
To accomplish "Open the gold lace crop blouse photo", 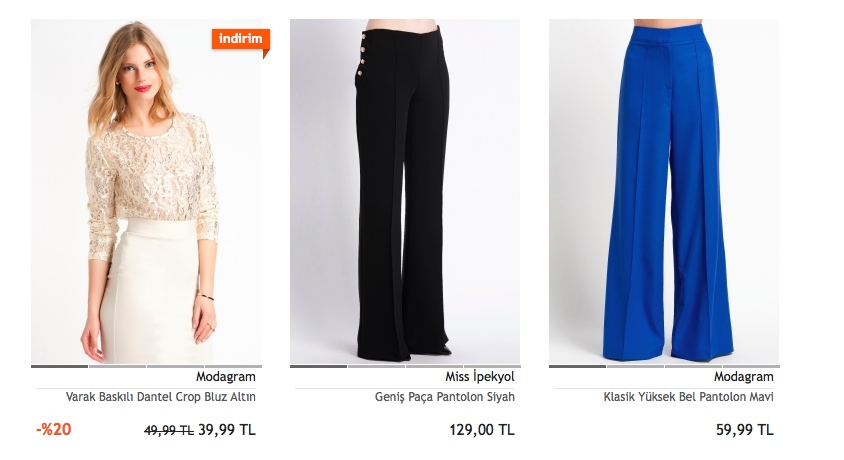I will click(146, 192).
